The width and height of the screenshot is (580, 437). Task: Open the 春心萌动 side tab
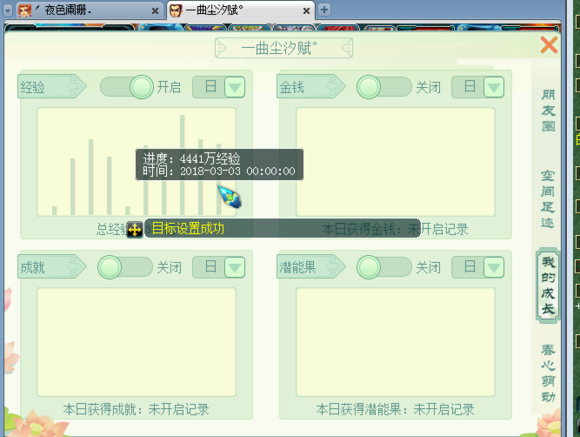pos(548,373)
